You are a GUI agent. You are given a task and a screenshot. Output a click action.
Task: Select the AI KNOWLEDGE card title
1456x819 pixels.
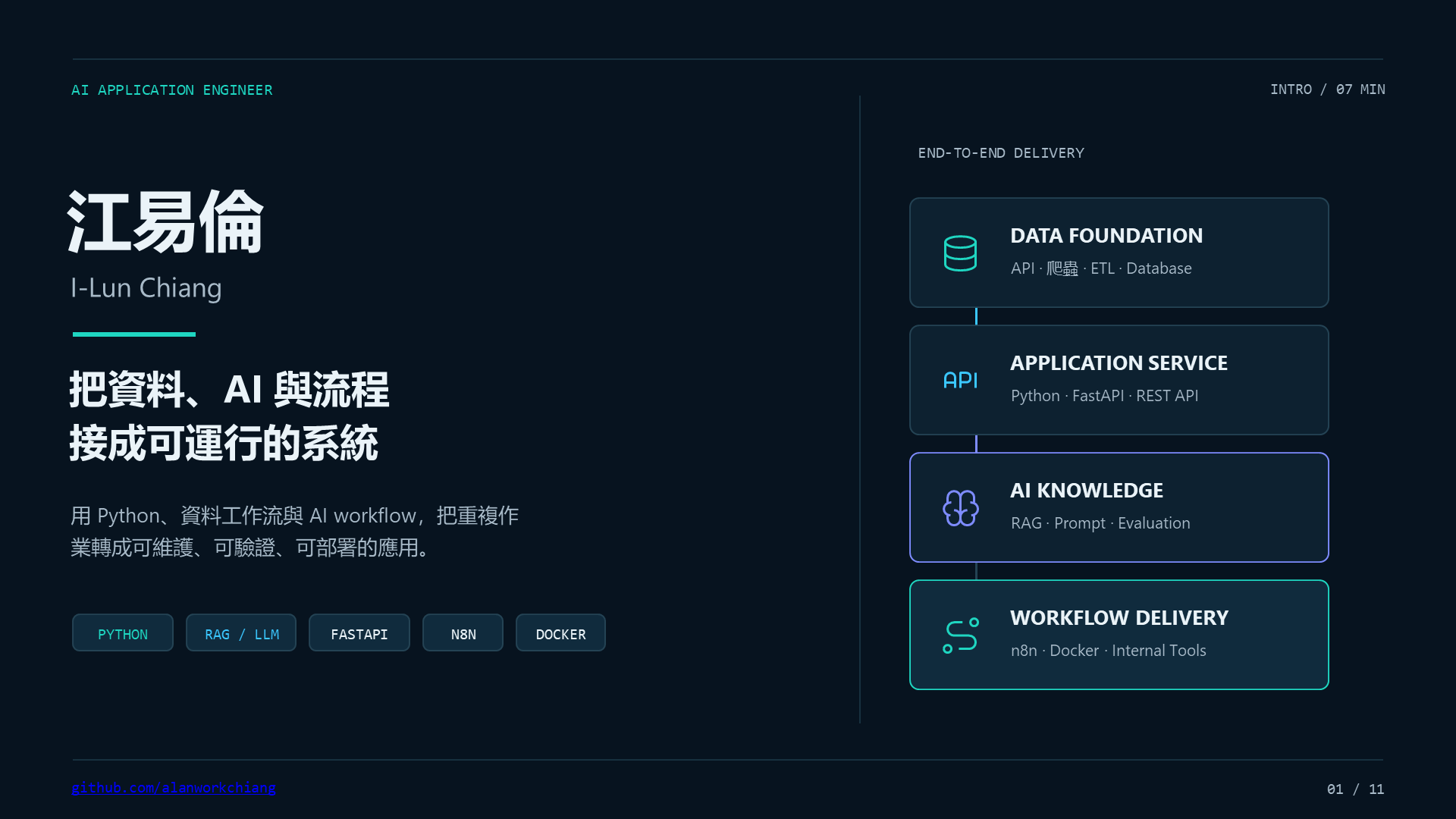click(1087, 491)
